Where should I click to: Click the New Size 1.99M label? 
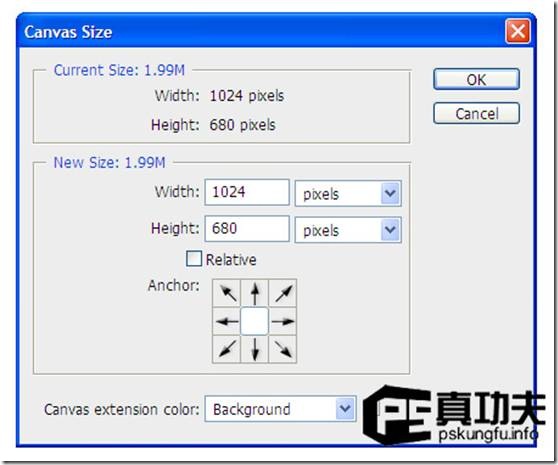click(109, 163)
